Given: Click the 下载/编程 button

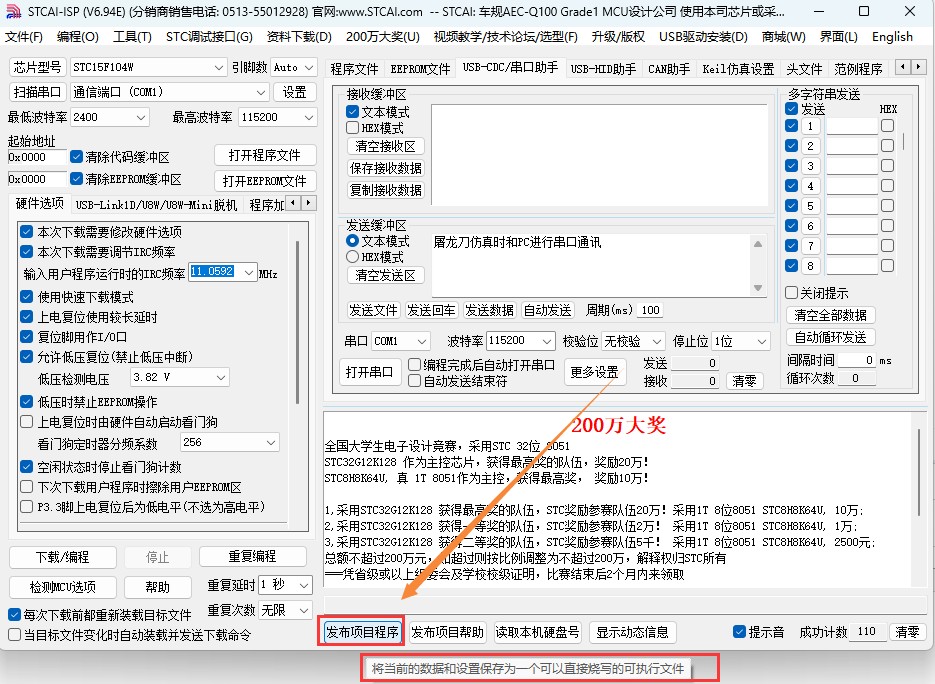Looking at the screenshot, I should pyautogui.click(x=63, y=557).
